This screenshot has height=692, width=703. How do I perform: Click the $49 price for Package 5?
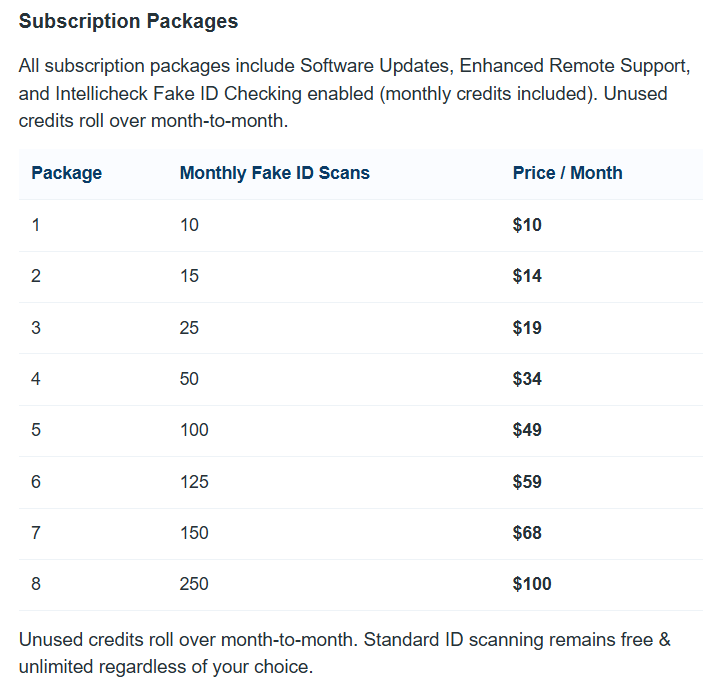527,430
